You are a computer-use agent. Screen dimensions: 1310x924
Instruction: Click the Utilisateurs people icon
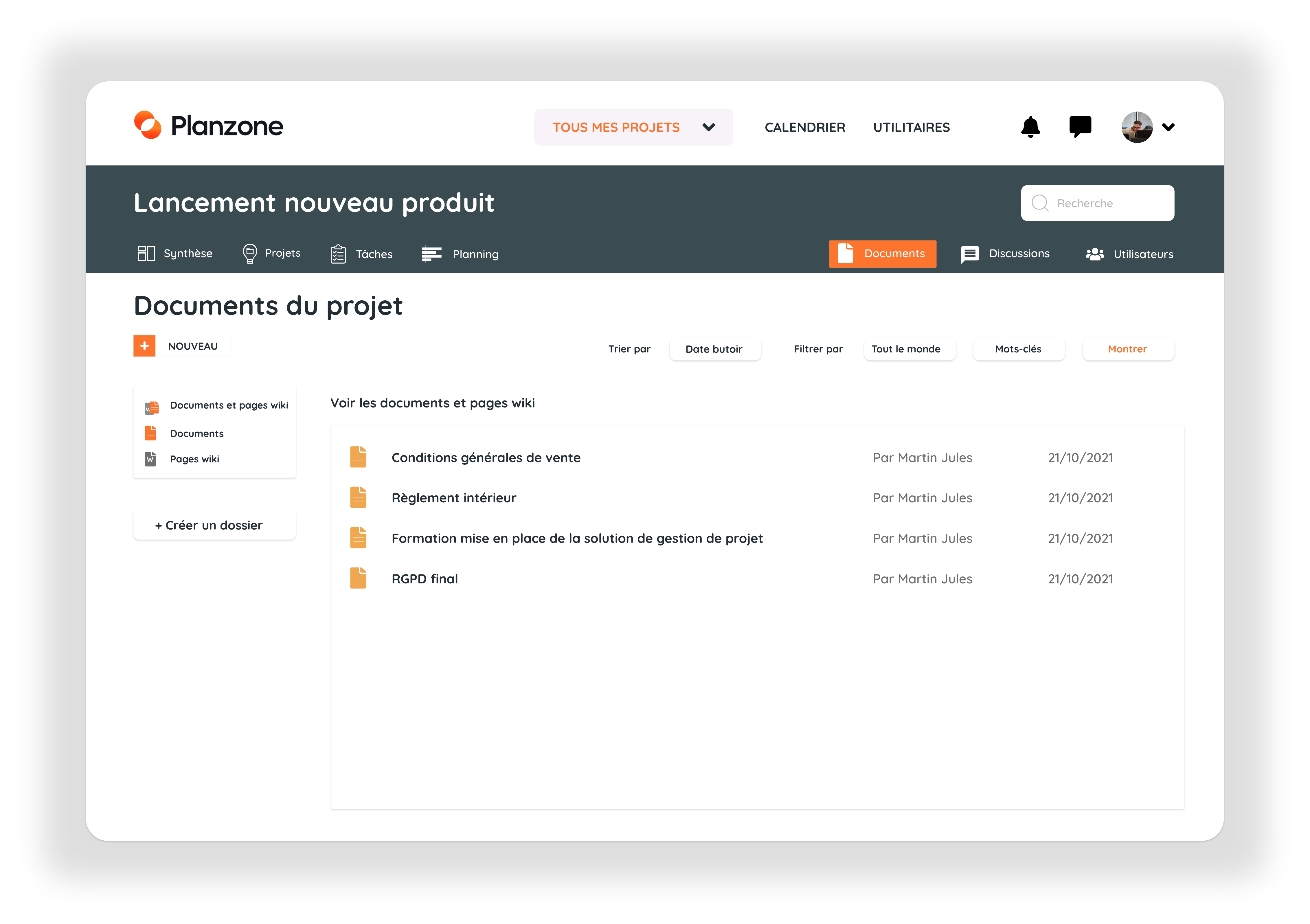click(x=1094, y=254)
